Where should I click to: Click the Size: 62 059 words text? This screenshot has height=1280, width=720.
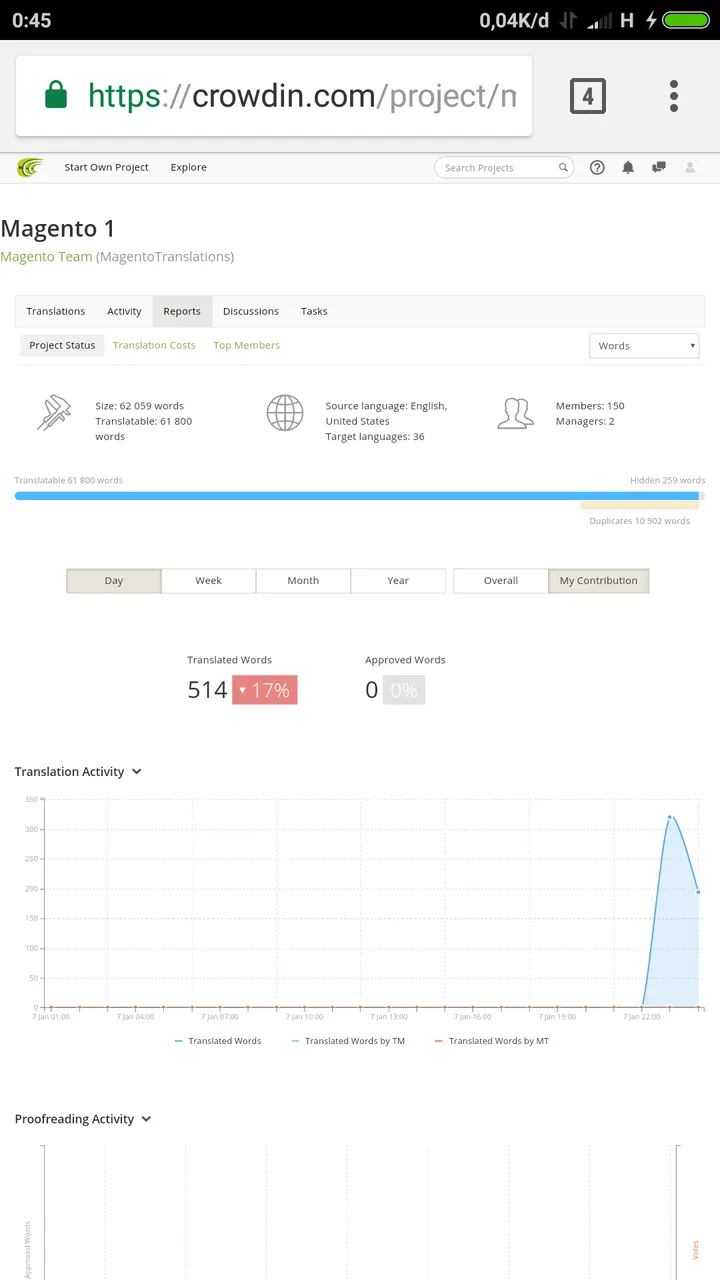tap(139, 406)
